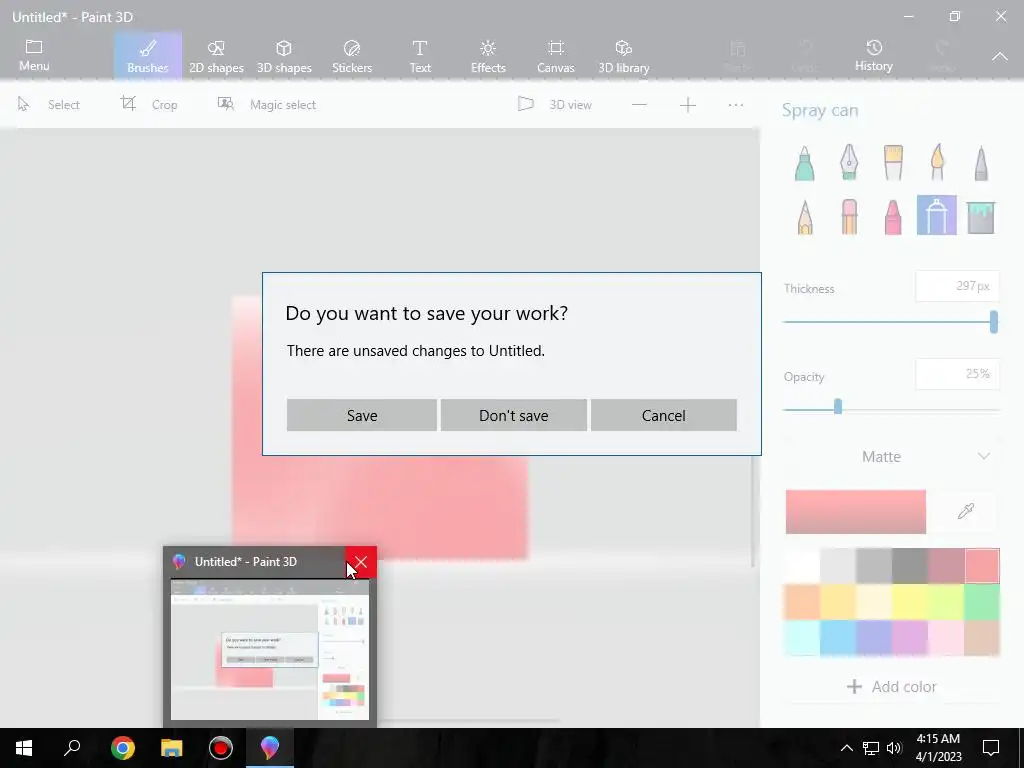1024x768 pixels.
Task: Toggle 3D view
Action: 554,104
